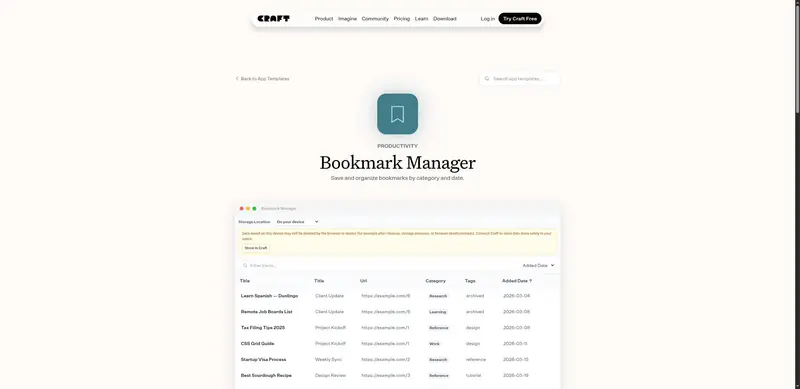Click the Craft logo
800x389 pixels.
[x=273, y=18]
